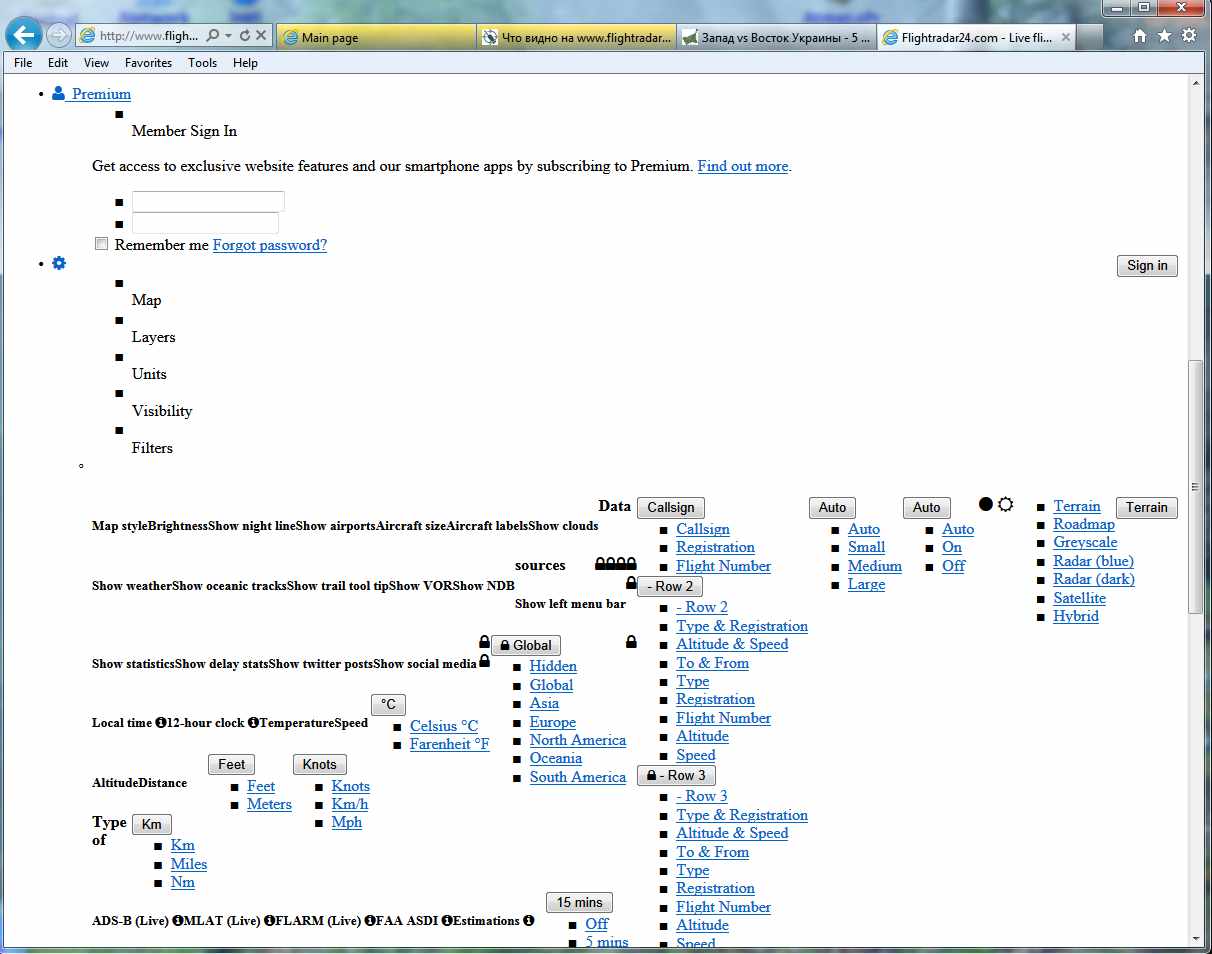Choose the Radar (blue) link

pos(1094,561)
